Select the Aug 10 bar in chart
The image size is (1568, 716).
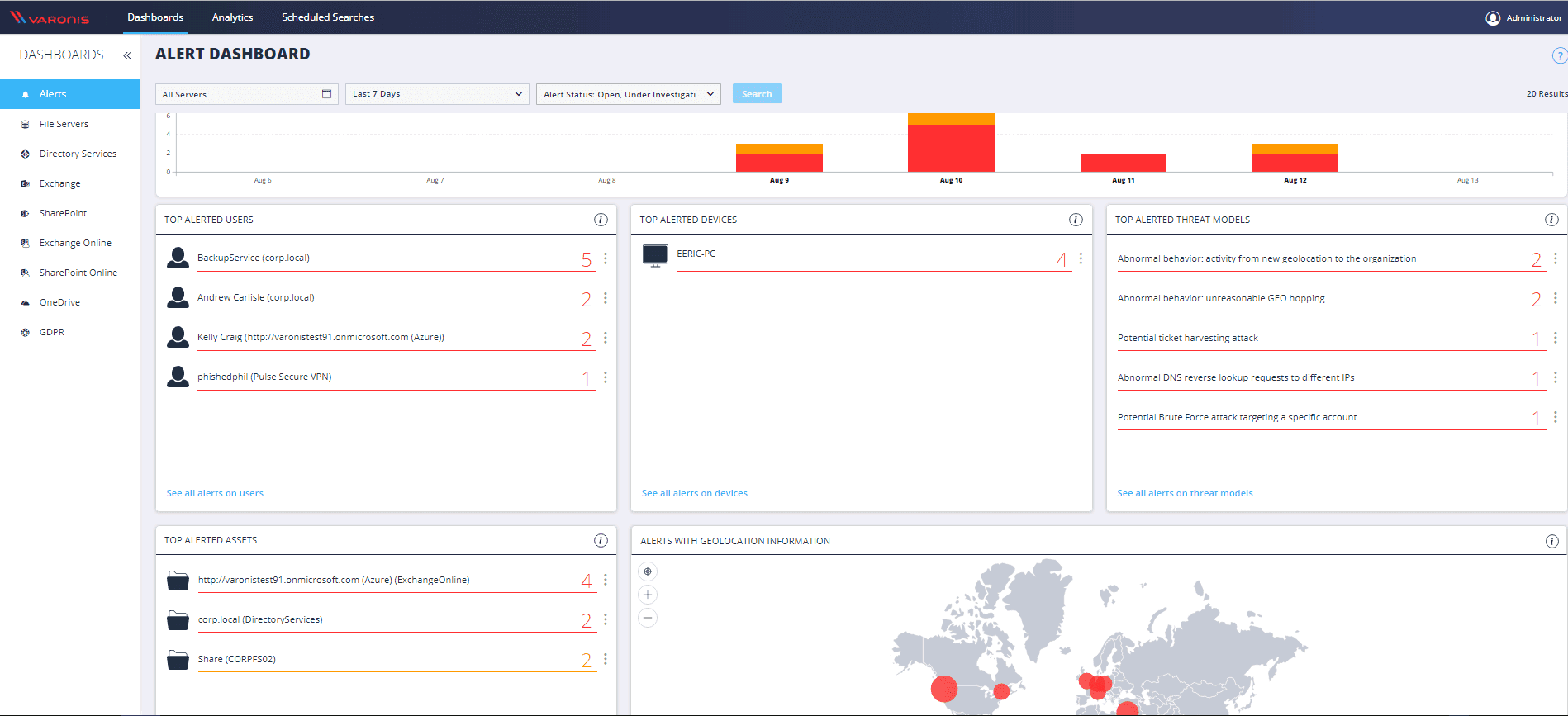click(951, 142)
